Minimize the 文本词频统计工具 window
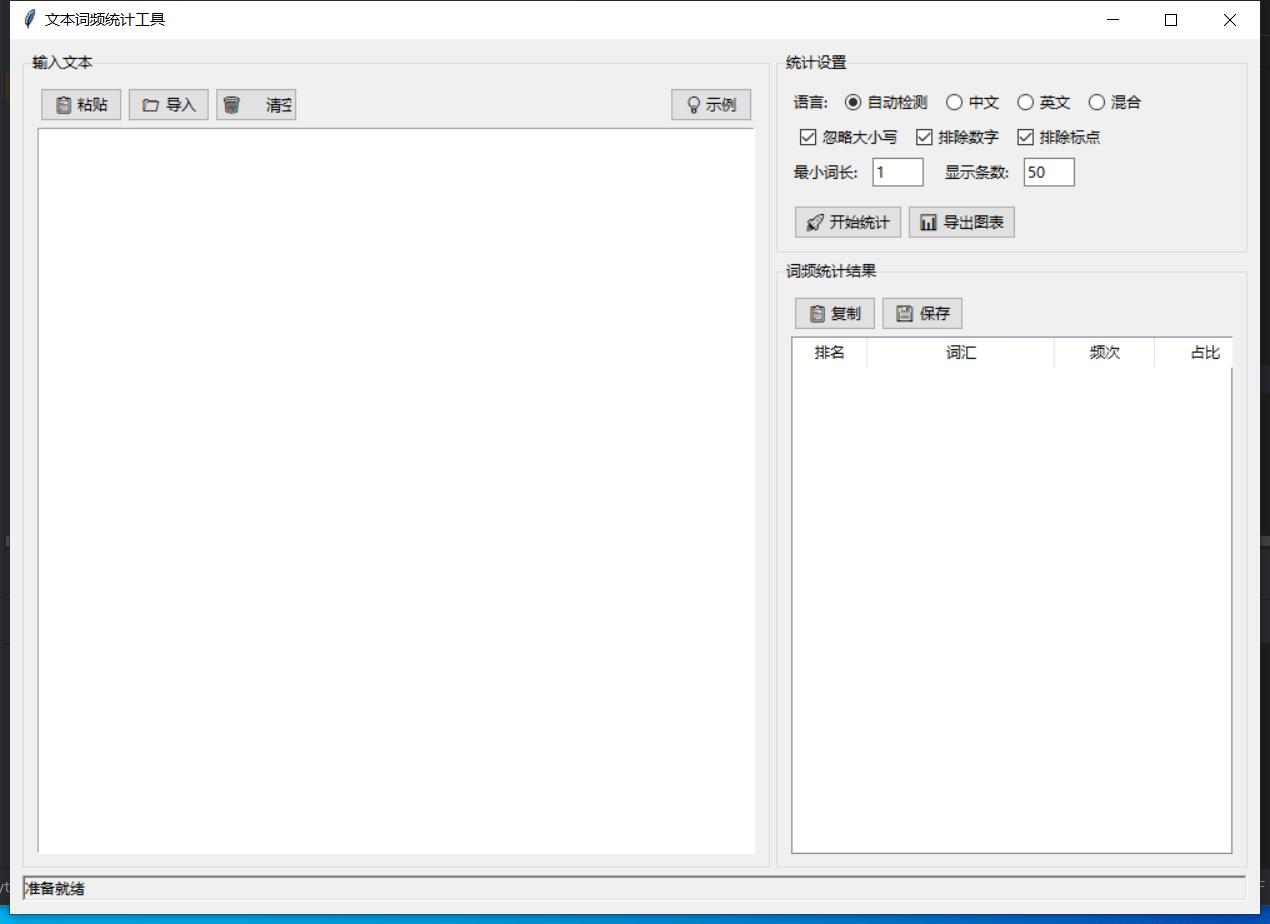 [1112, 19]
